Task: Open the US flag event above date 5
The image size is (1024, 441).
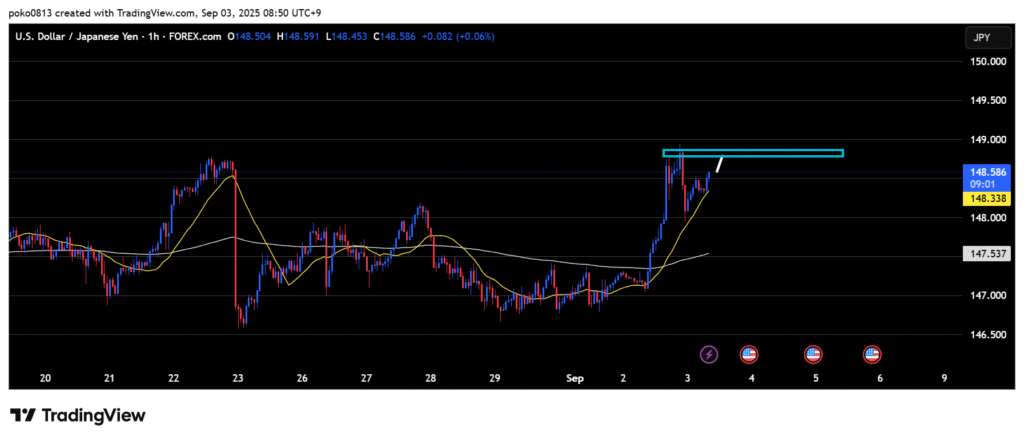Action: click(x=813, y=354)
